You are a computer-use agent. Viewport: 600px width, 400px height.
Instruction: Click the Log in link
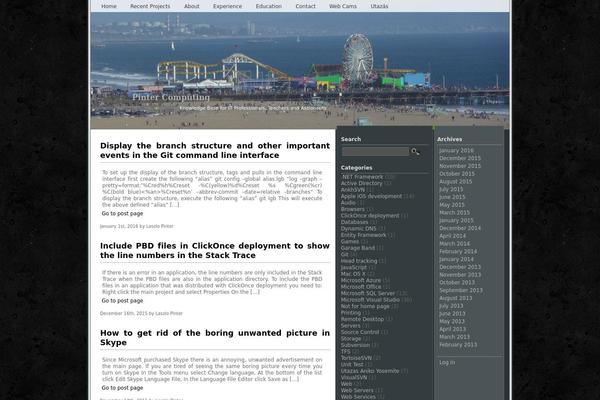447,362
